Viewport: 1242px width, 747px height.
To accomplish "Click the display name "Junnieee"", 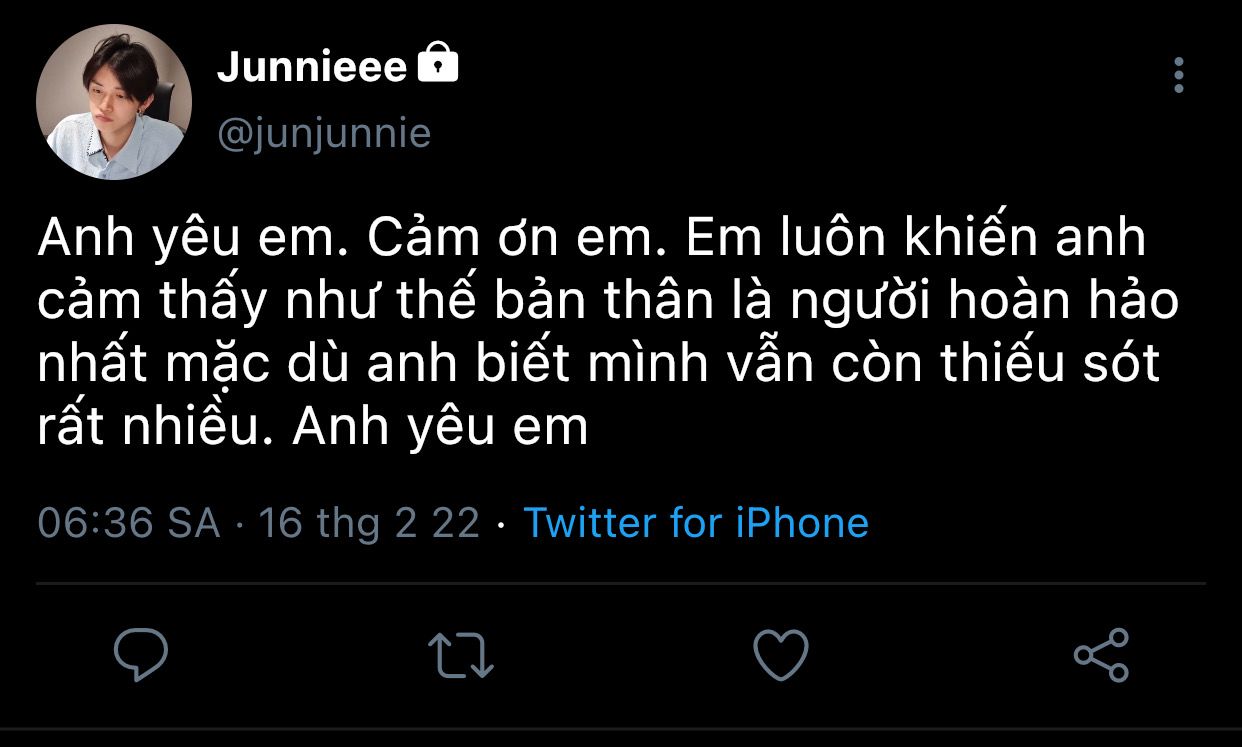I will tap(312, 67).
